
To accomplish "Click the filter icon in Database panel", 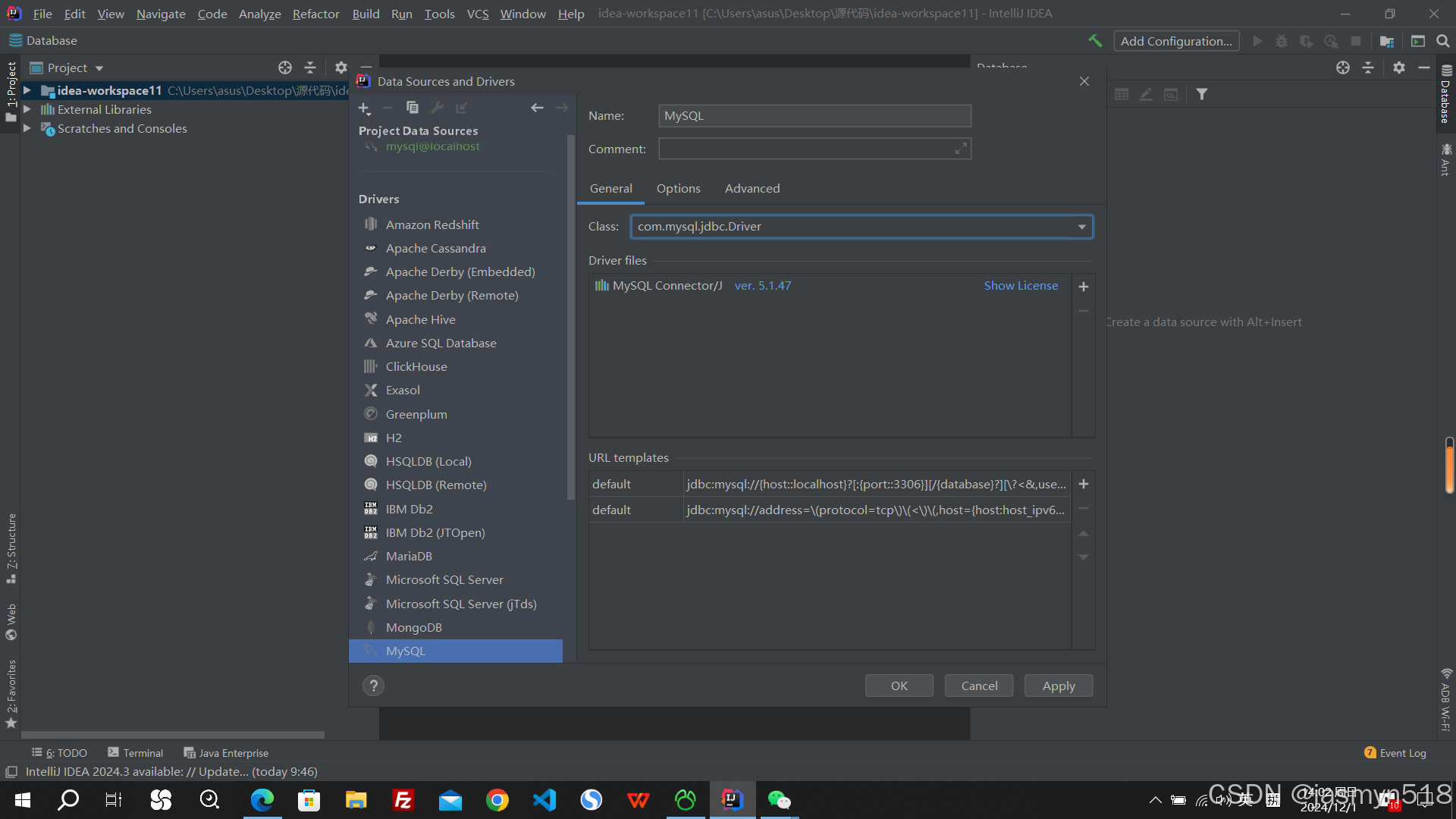I will (x=1202, y=94).
